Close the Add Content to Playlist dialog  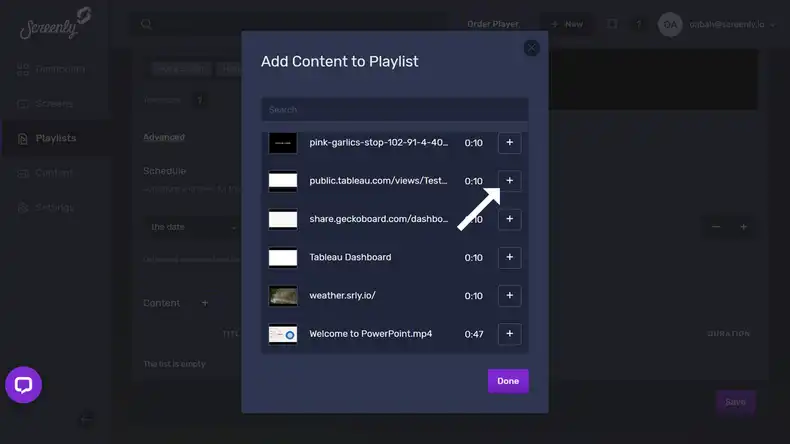532,48
